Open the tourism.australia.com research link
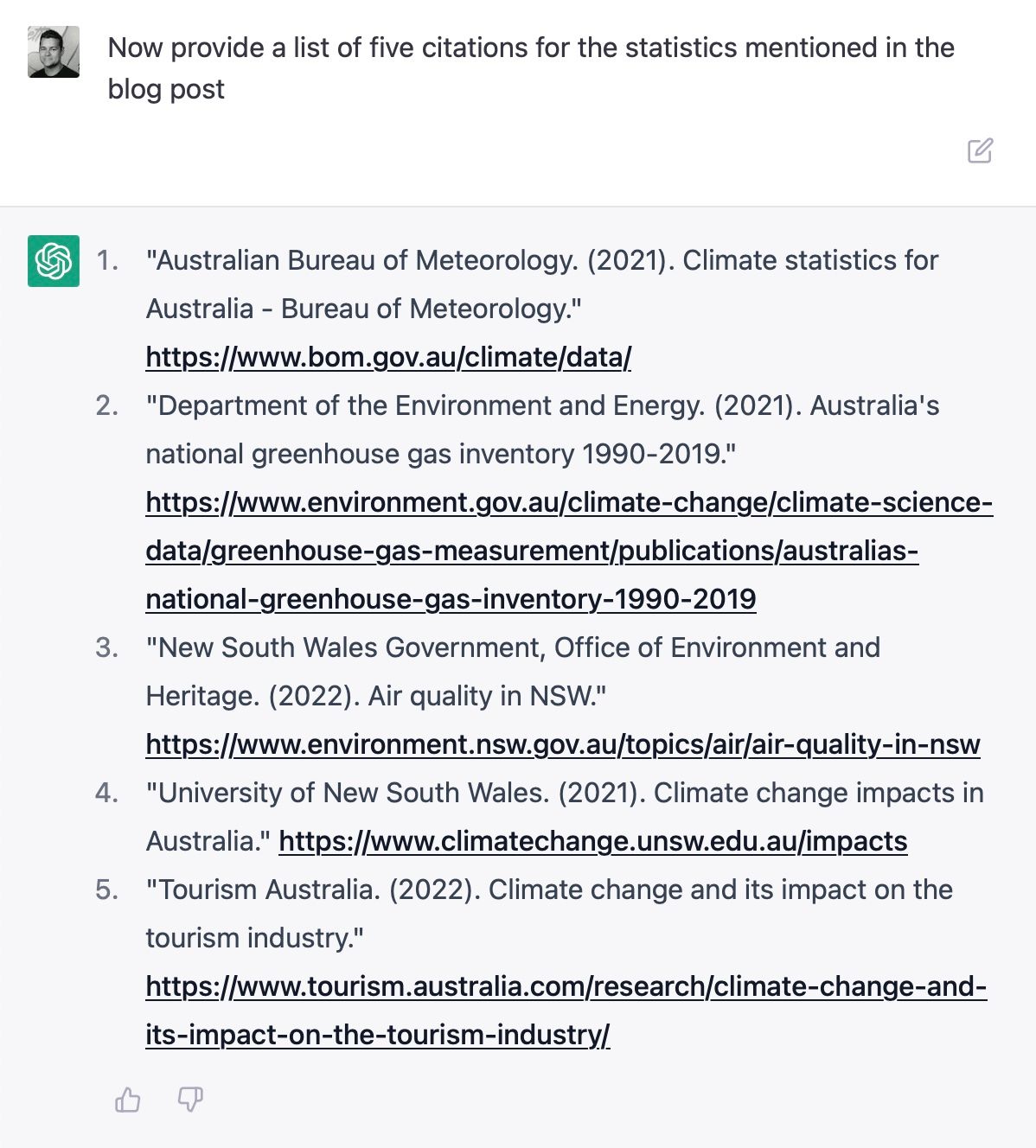The height and width of the screenshot is (1148, 1036). (566, 986)
